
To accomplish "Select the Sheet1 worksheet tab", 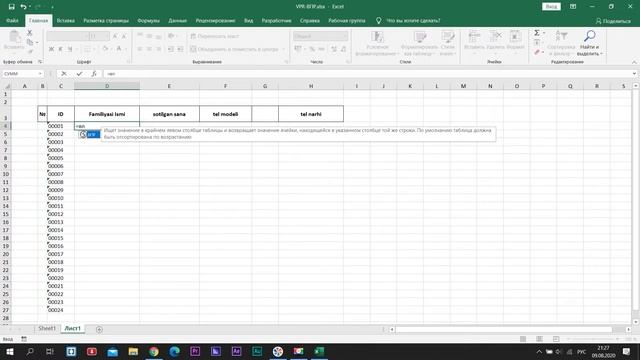I will coord(47,329).
